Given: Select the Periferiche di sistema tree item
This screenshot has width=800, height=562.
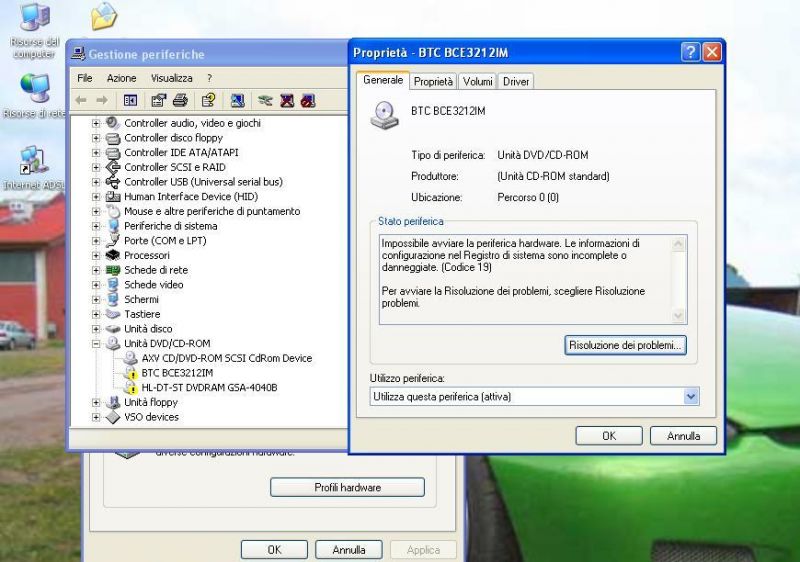Looking at the screenshot, I should tap(170, 226).
